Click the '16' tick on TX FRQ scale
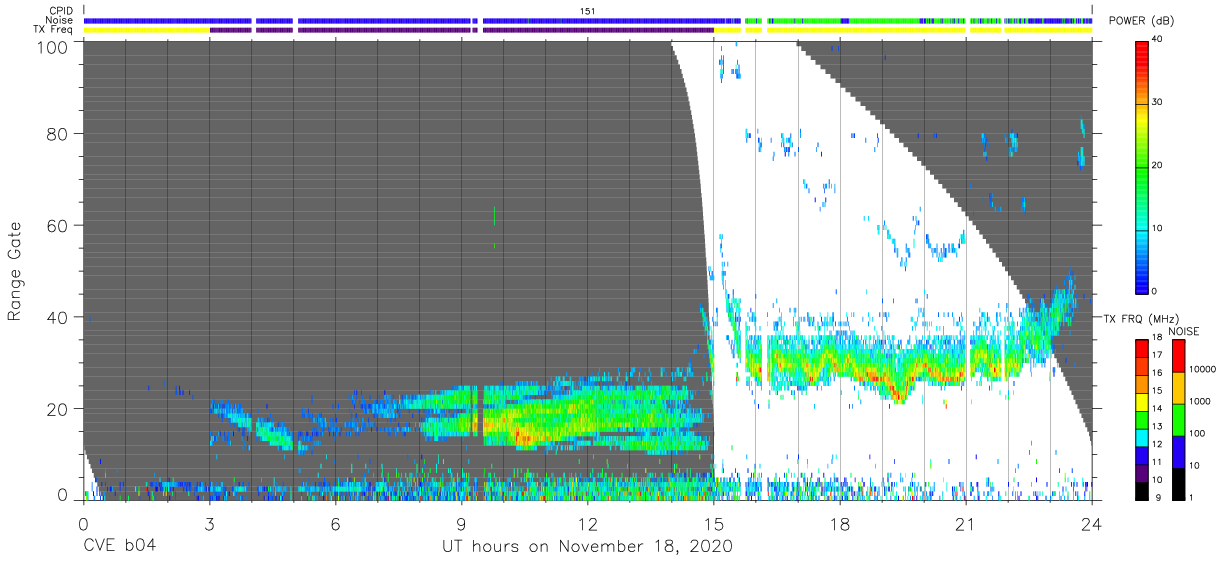 pyautogui.click(x=1157, y=375)
